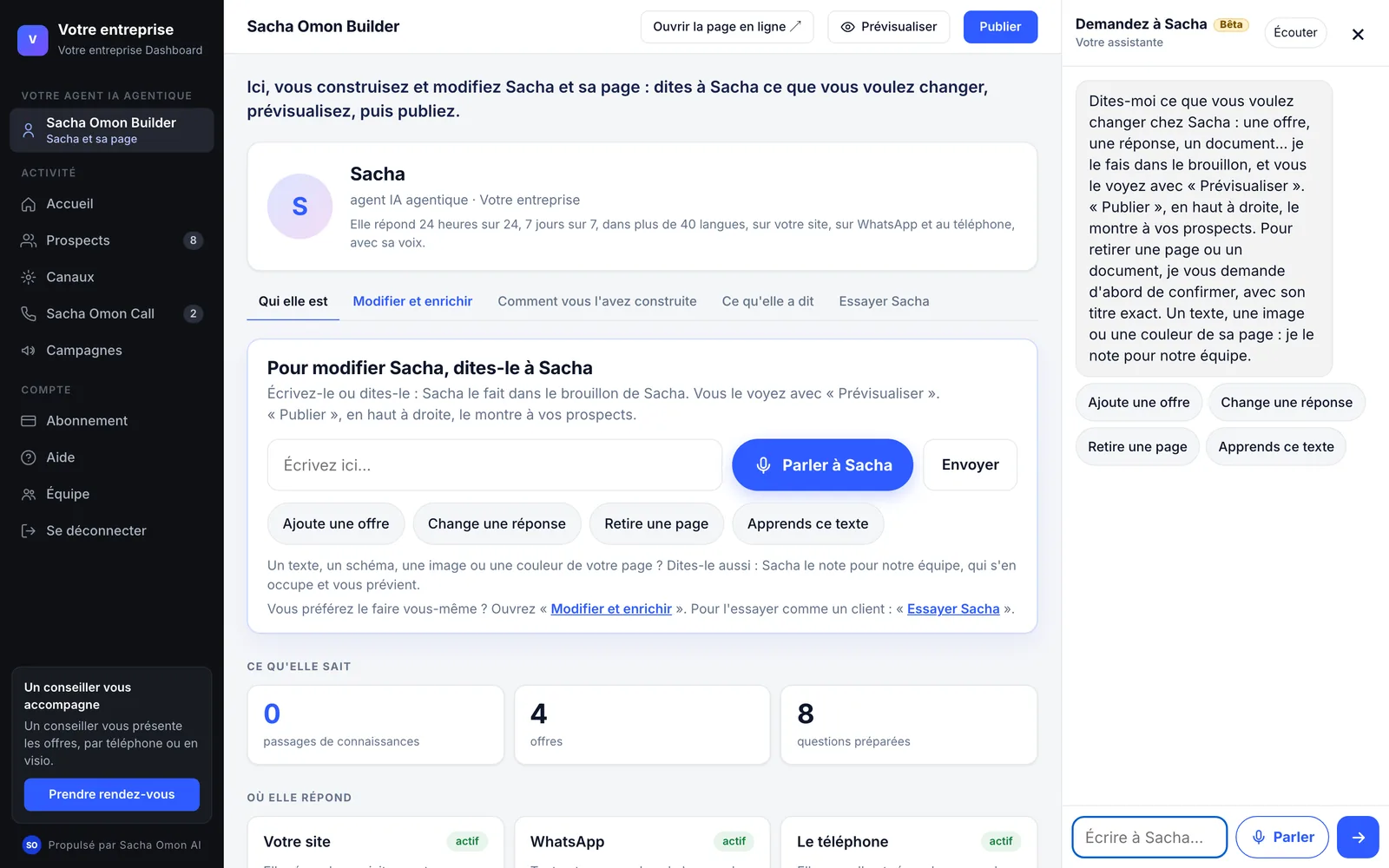Click Prendre rendez-vous button
Screen dimensions: 1389x868
(112, 794)
